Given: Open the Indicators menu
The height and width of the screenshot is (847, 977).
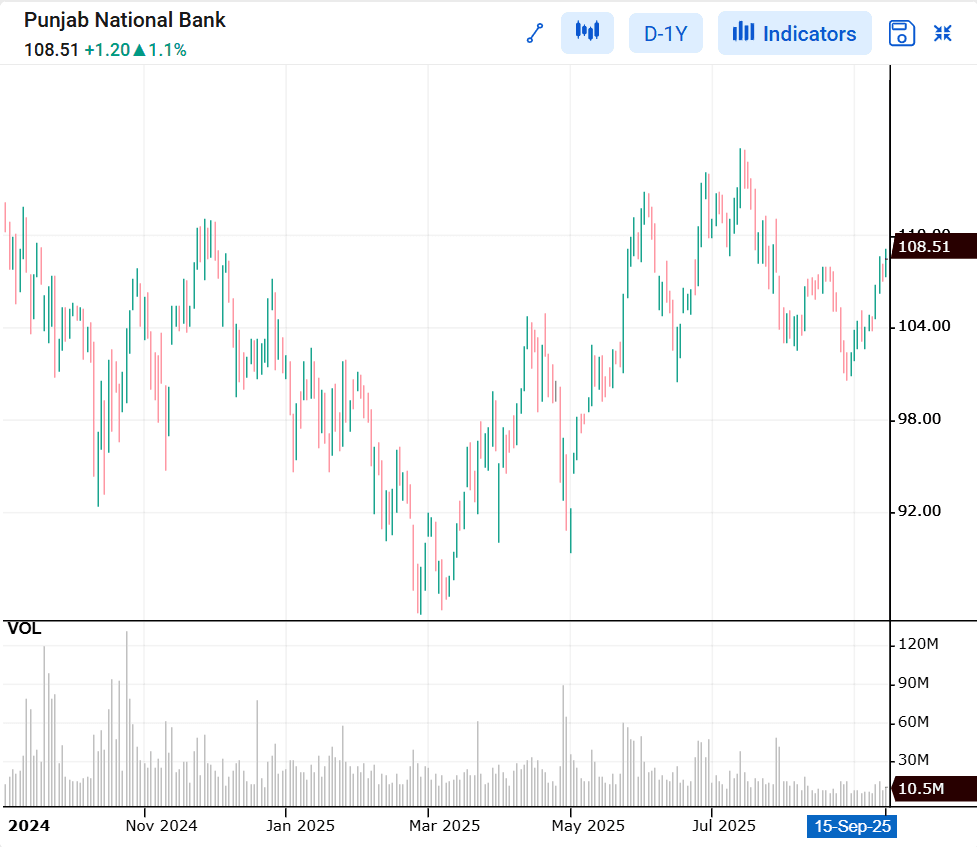Looking at the screenshot, I should click(x=794, y=33).
